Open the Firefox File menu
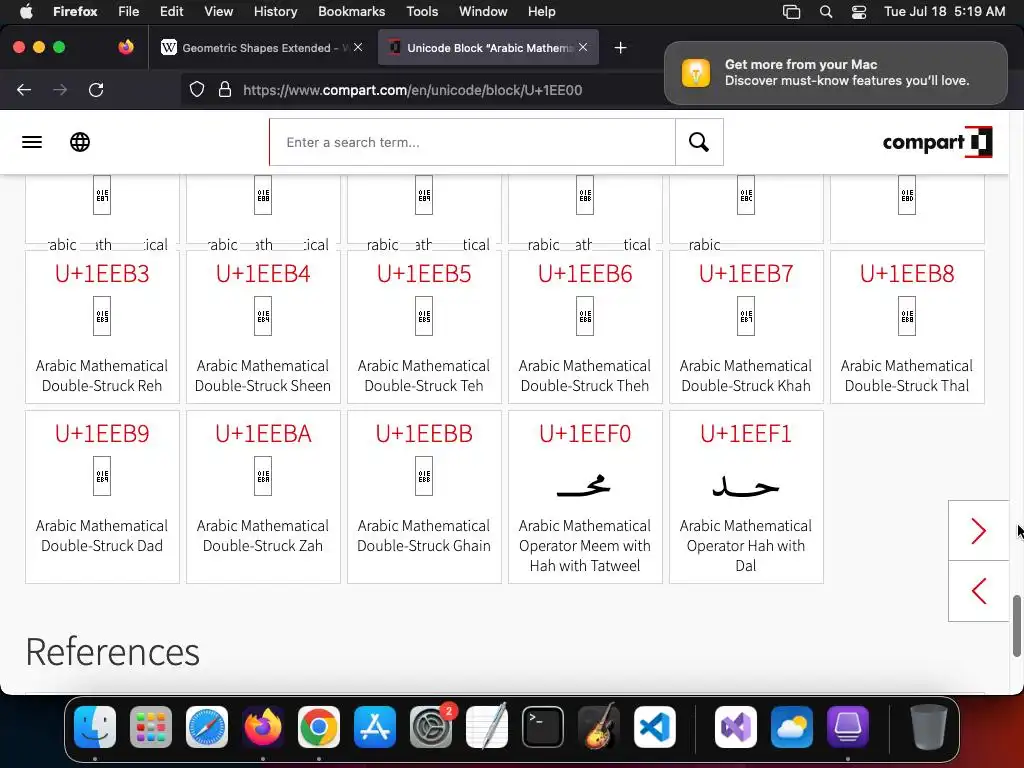The width and height of the screenshot is (1024, 768). pyautogui.click(x=129, y=12)
